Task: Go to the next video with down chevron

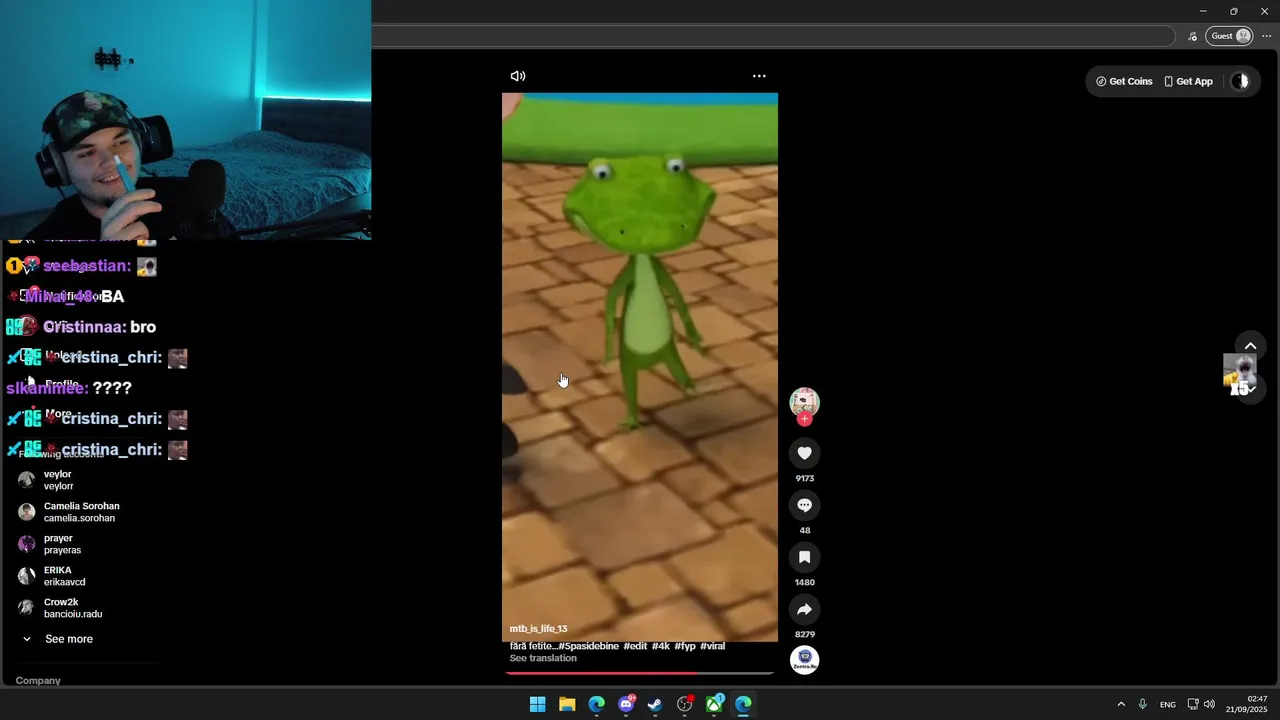Action: point(1250,389)
